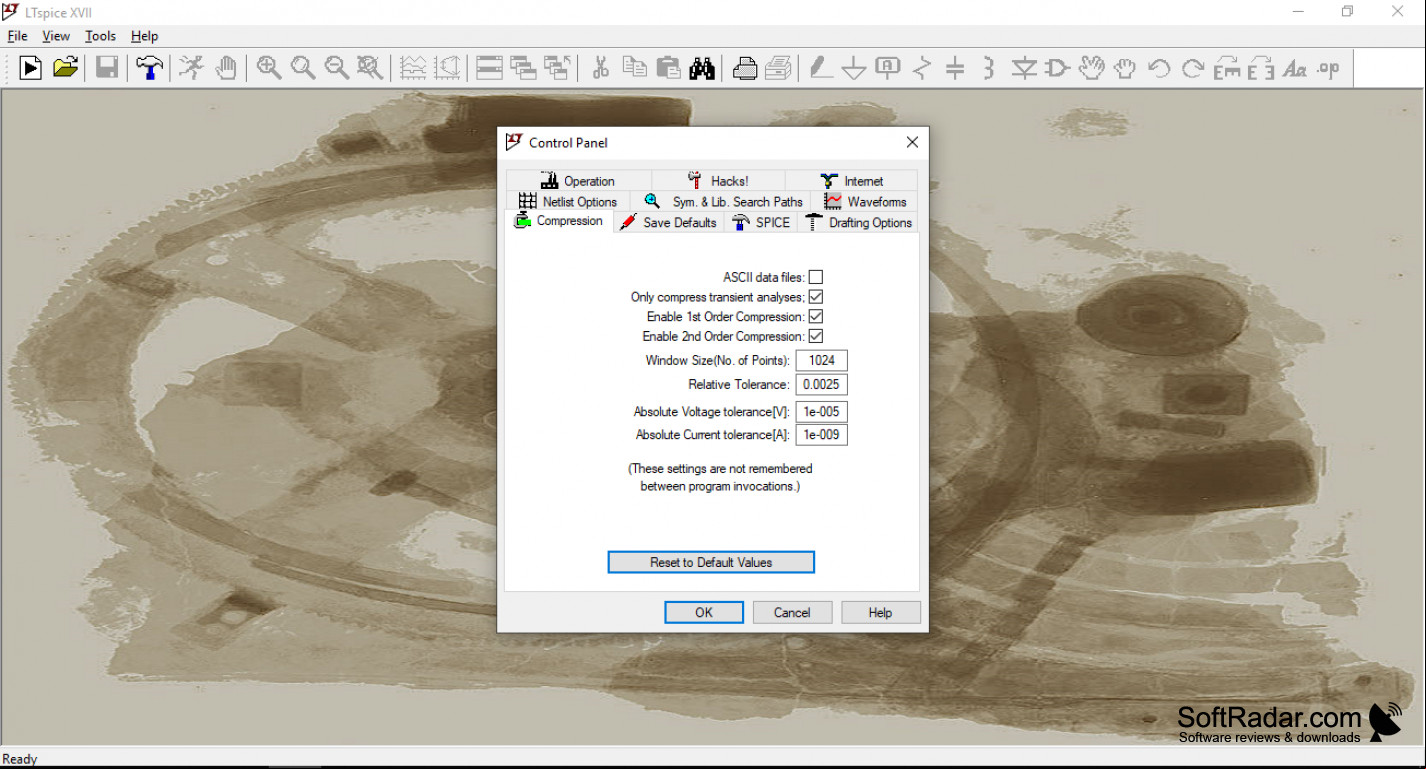
Task: Select the Ground symbol tool
Action: click(x=853, y=68)
